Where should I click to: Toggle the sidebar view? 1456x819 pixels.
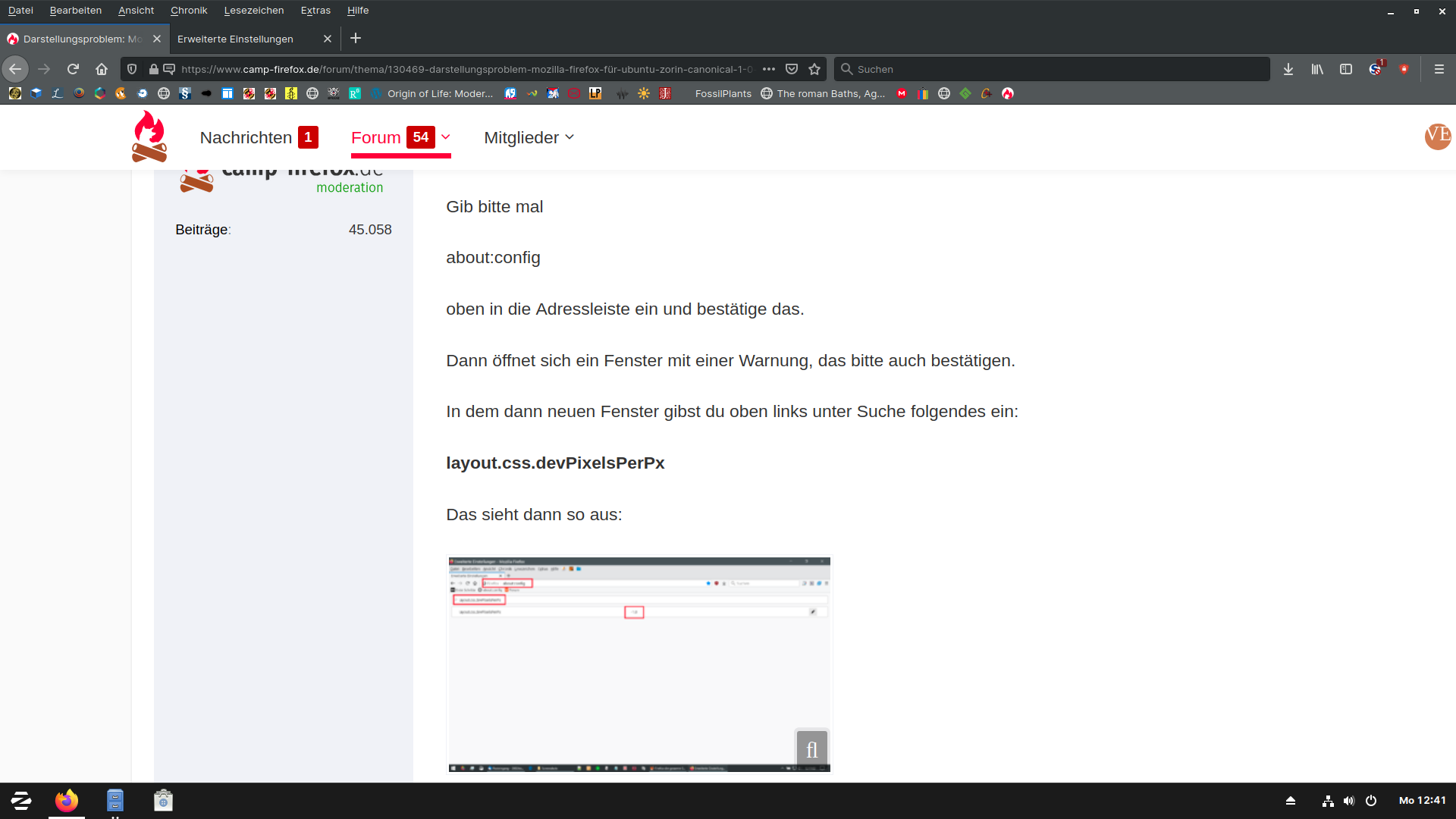(1346, 69)
